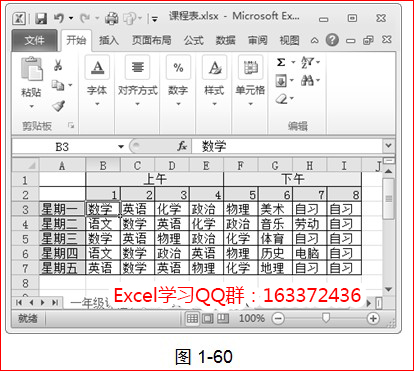
Task: Switch to Page Layout view icon
Action: pos(207,319)
